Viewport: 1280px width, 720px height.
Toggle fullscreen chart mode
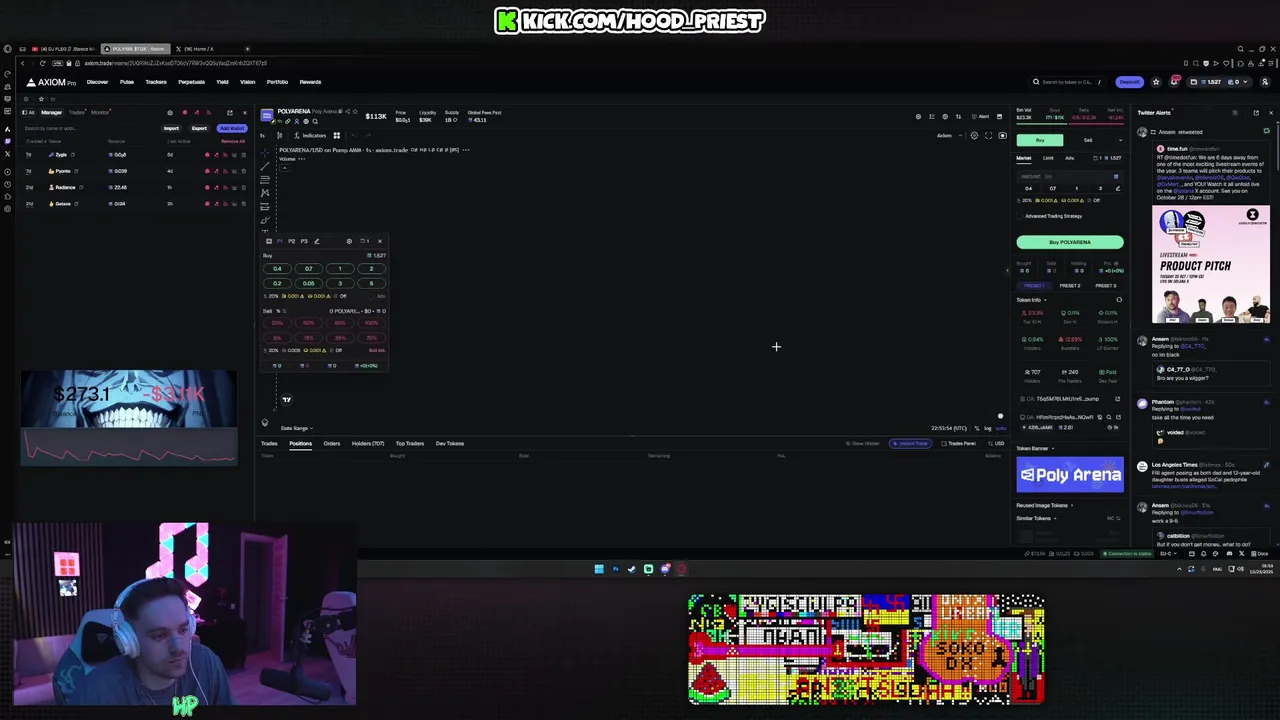[x=988, y=135]
